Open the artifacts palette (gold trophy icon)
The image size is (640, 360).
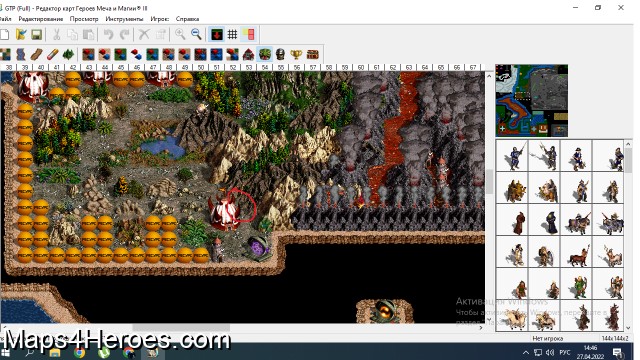296,54
